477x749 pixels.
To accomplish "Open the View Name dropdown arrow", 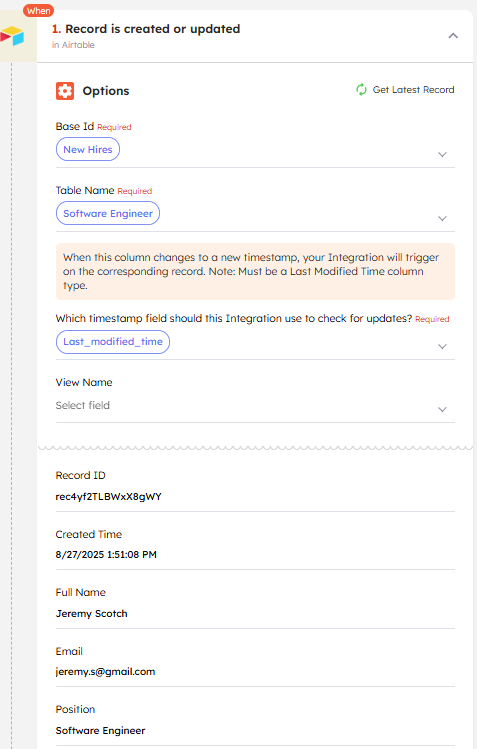I will (x=442, y=409).
